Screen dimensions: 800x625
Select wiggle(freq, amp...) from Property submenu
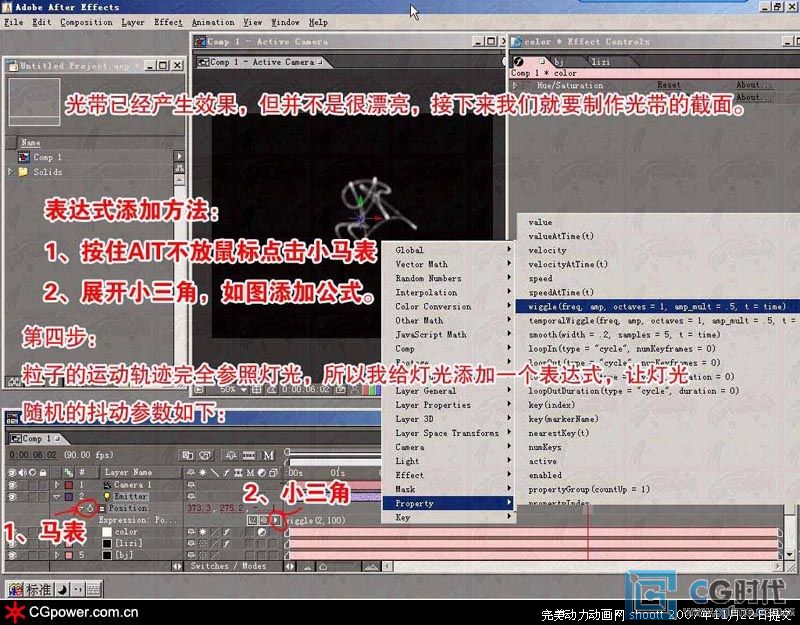pyautogui.click(x=657, y=307)
